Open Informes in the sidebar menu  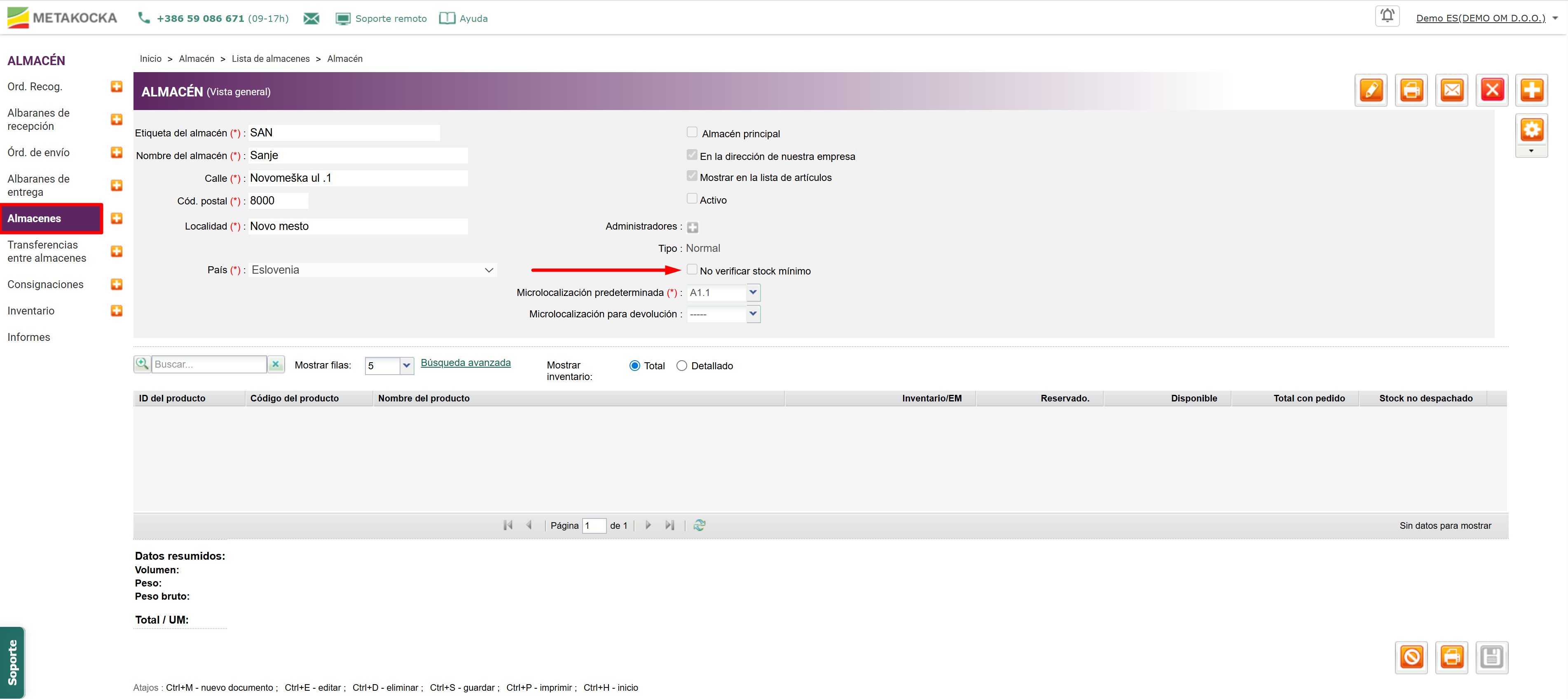[x=28, y=337]
